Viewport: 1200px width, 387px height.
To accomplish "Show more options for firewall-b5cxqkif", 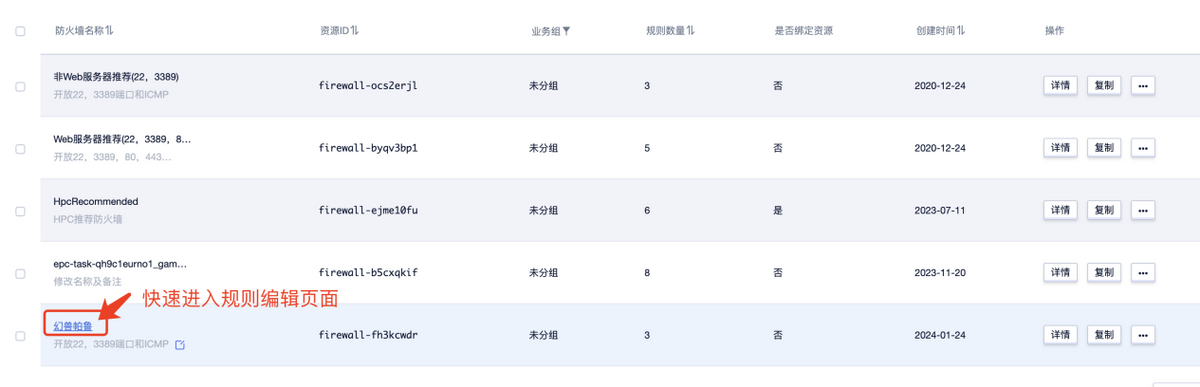I will pyautogui.click(x=1143, y=272).
